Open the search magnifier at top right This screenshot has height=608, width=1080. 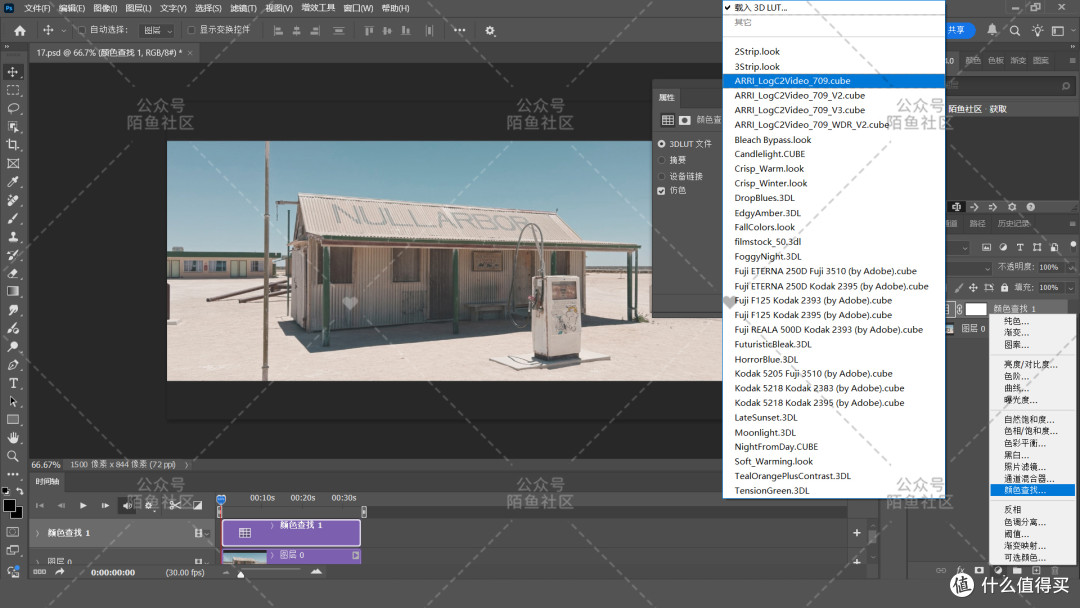pyautogui.click(x=1015, y=30)
